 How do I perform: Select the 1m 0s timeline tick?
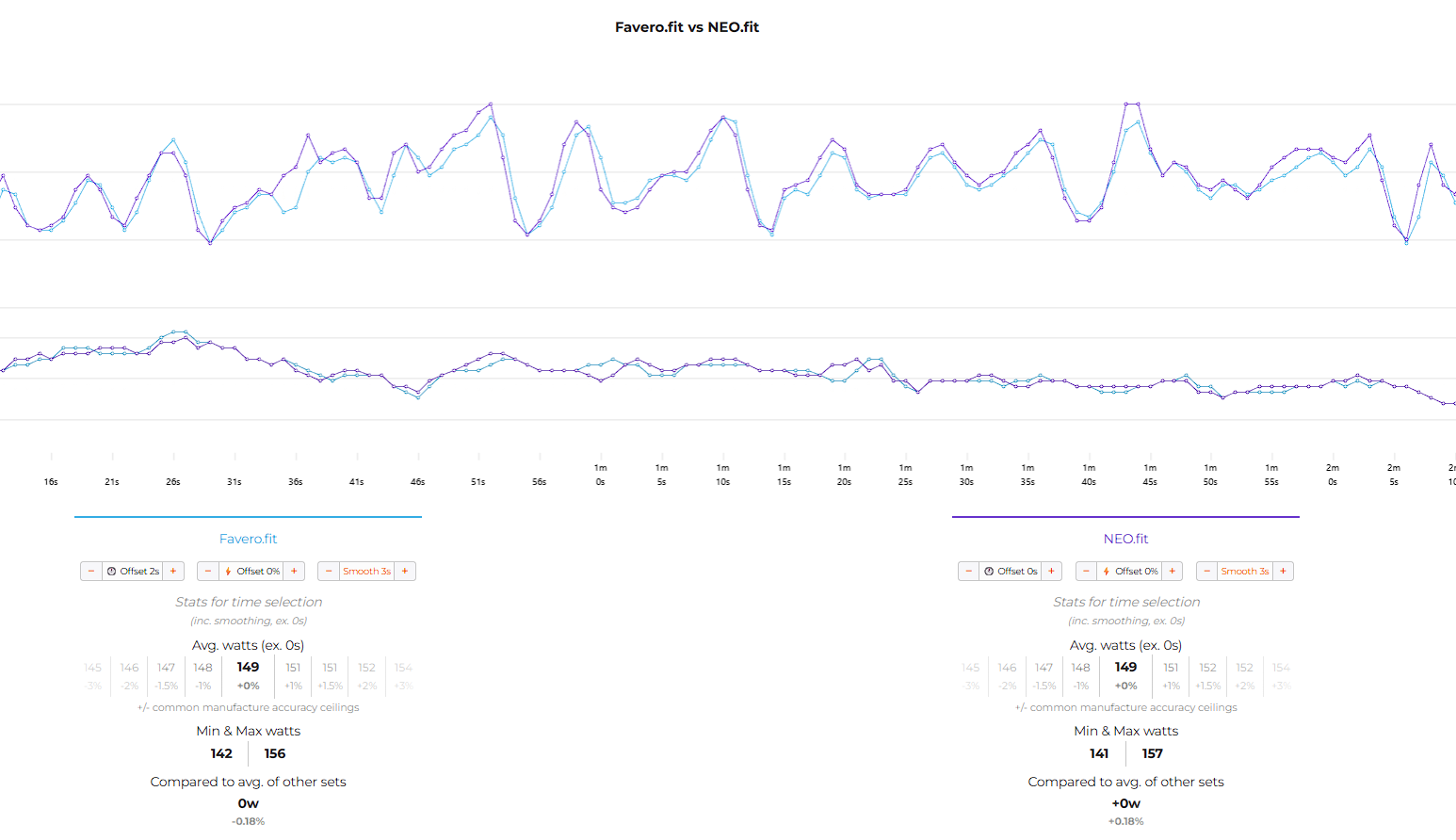tap(600, 475)
